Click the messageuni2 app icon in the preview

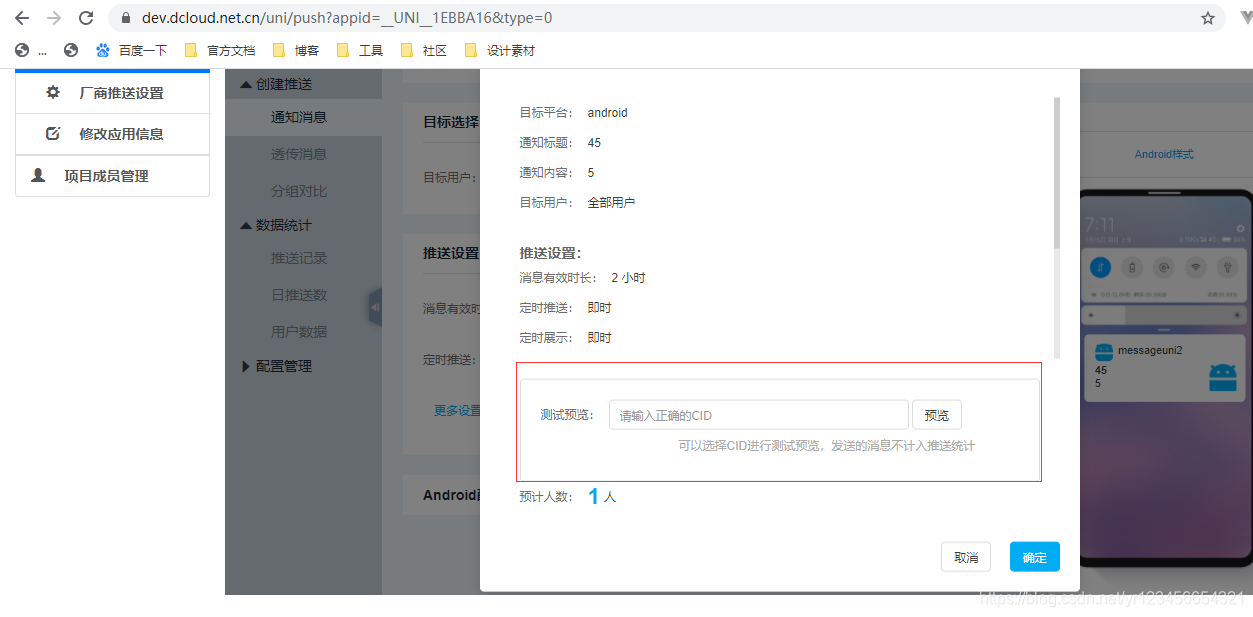(x=1104, y=351)
